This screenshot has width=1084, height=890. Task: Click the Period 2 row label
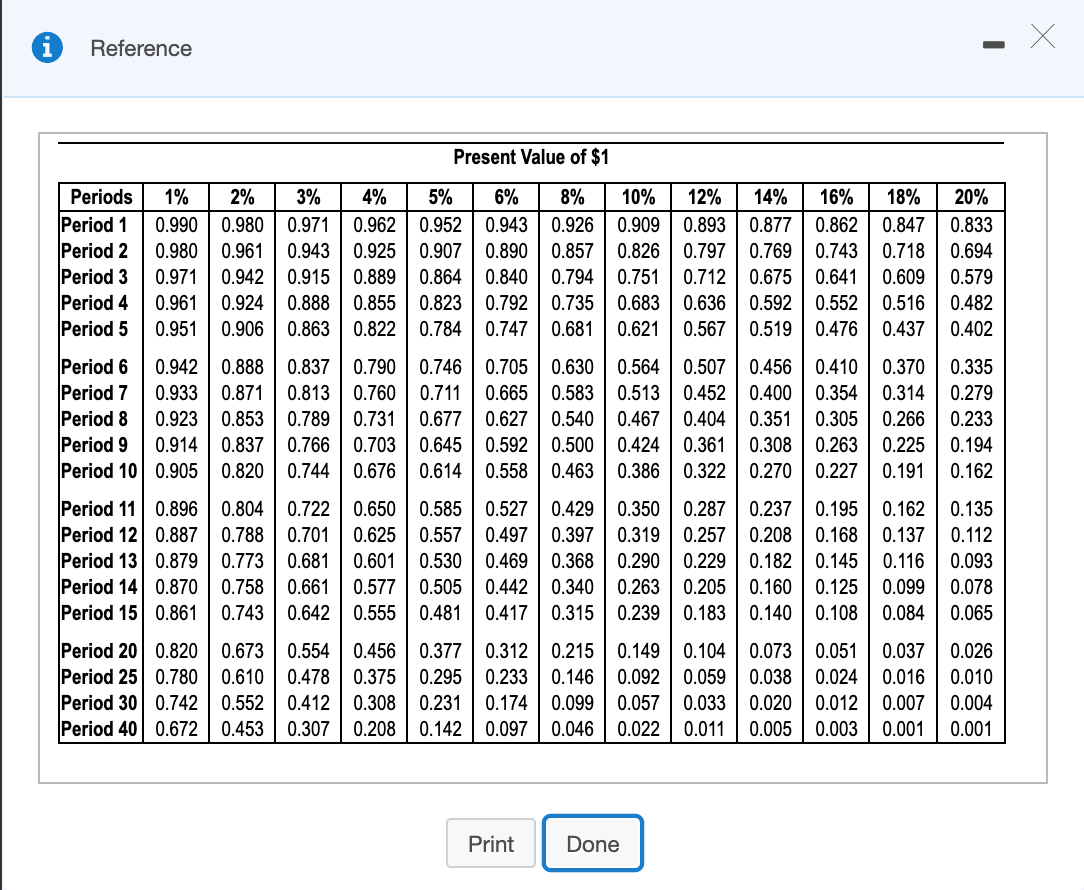[x=94, y=250]
